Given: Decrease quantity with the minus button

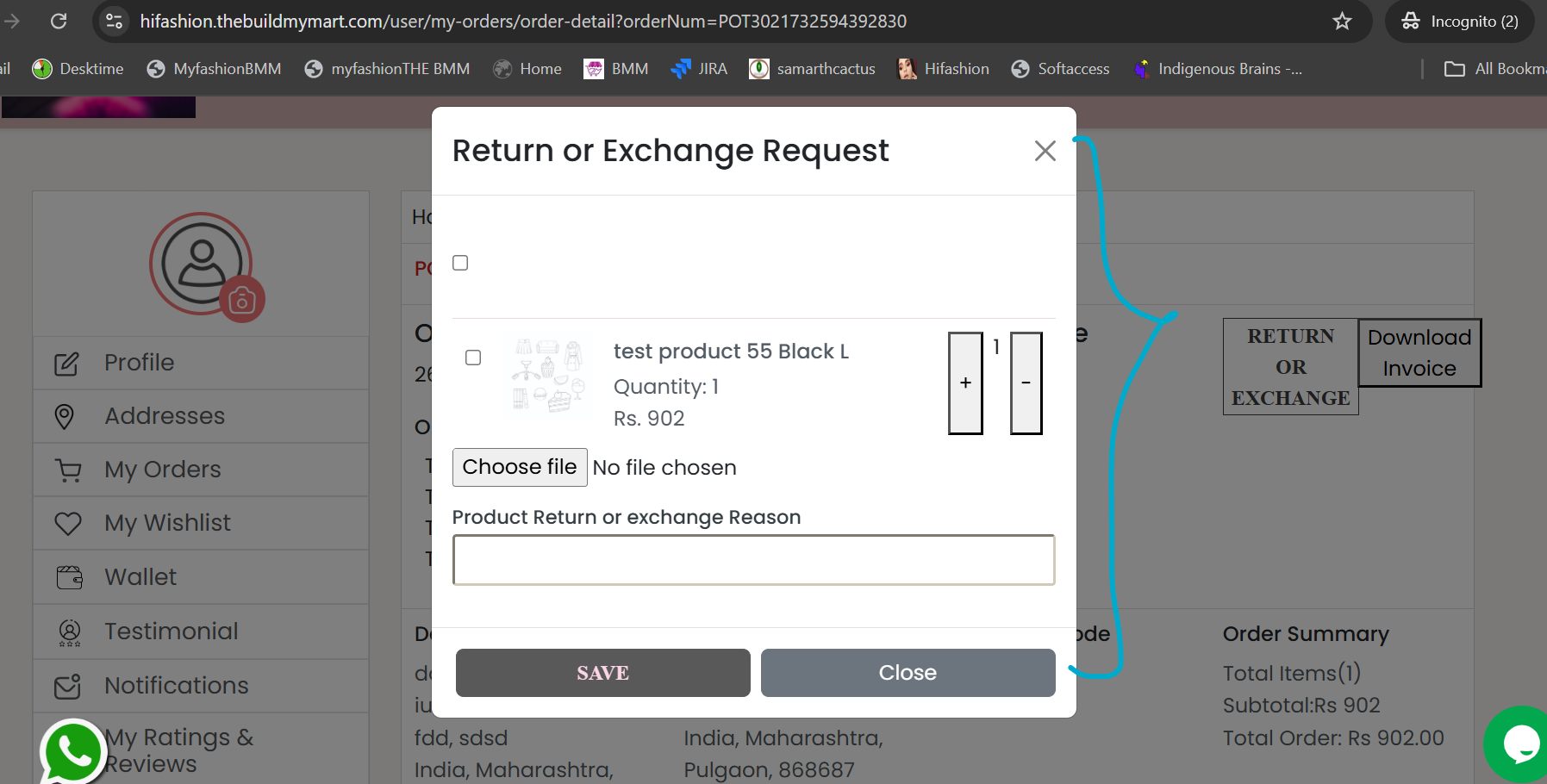Looking at the screenshot, I should 1026,383.
